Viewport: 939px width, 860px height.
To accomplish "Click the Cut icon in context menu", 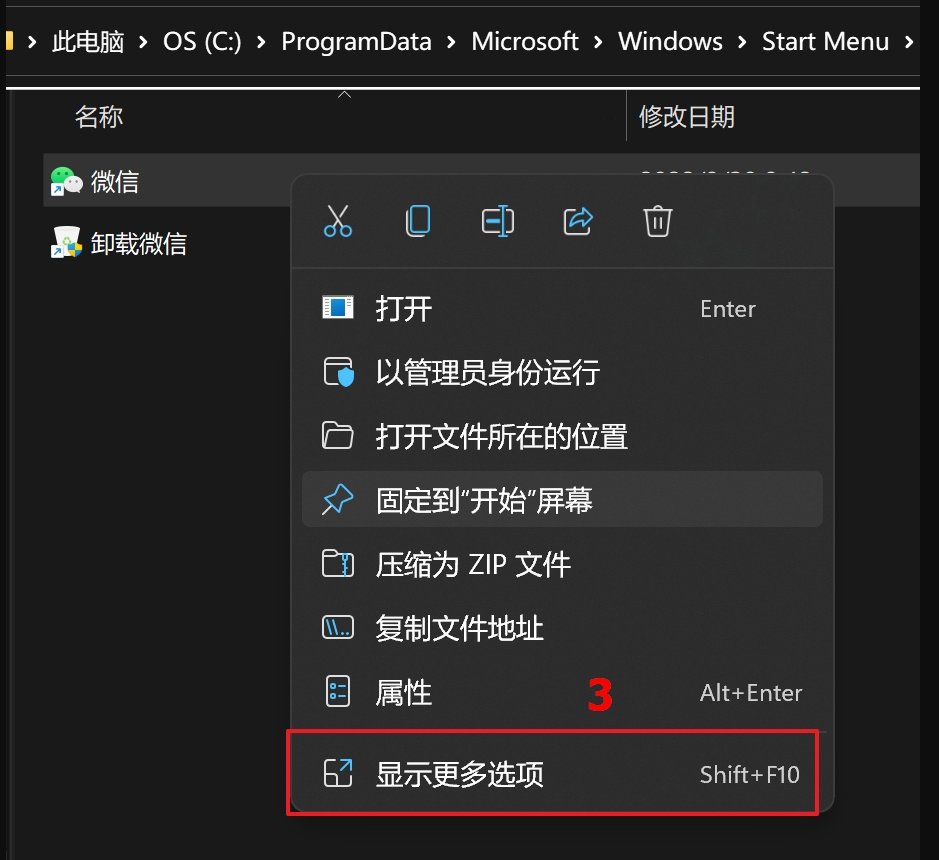I will (338, 221).
